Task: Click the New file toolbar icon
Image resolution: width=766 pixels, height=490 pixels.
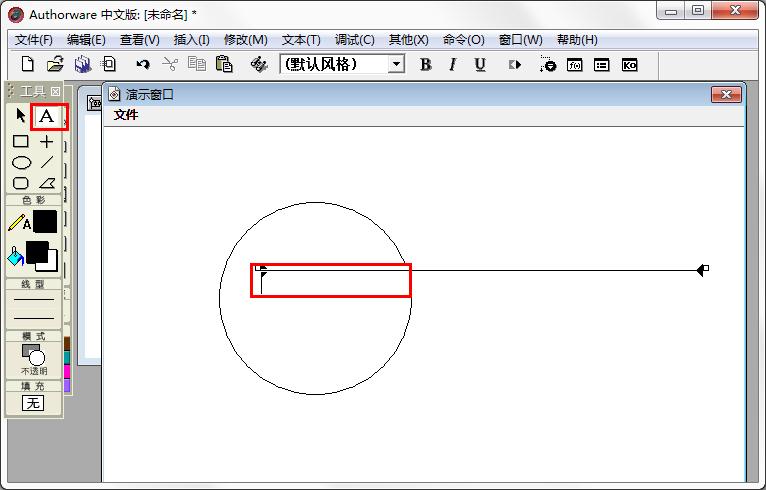Action: tap(28, 64)
